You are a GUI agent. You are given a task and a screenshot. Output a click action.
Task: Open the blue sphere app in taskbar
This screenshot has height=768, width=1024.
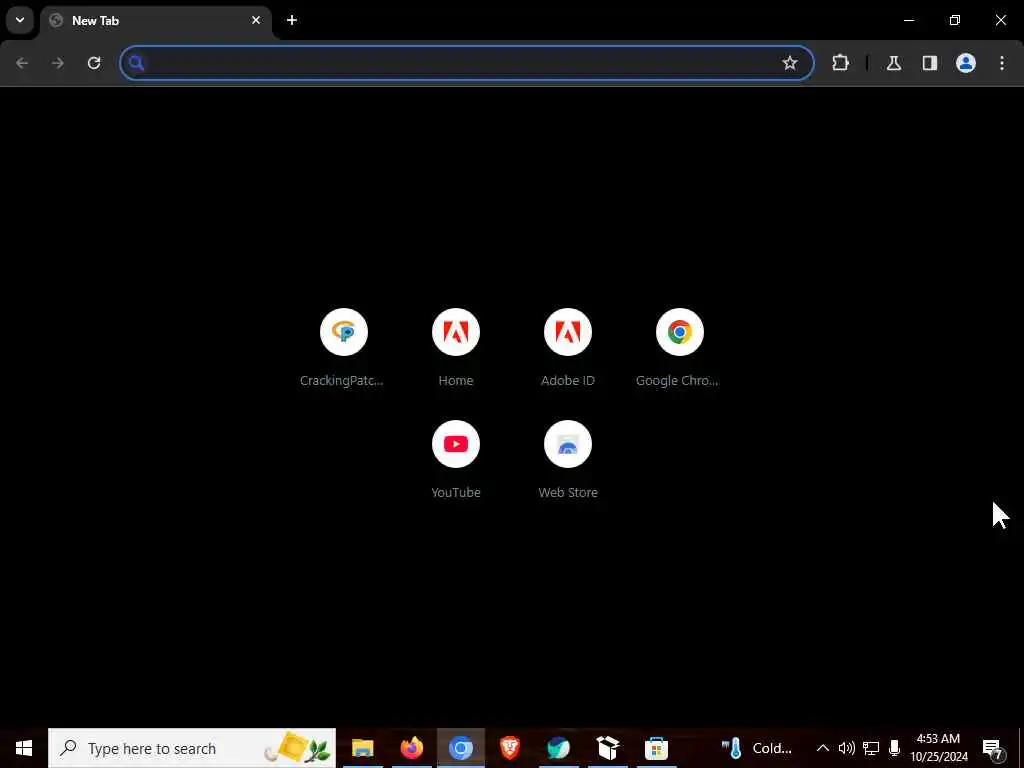click(x=558, y=748)
